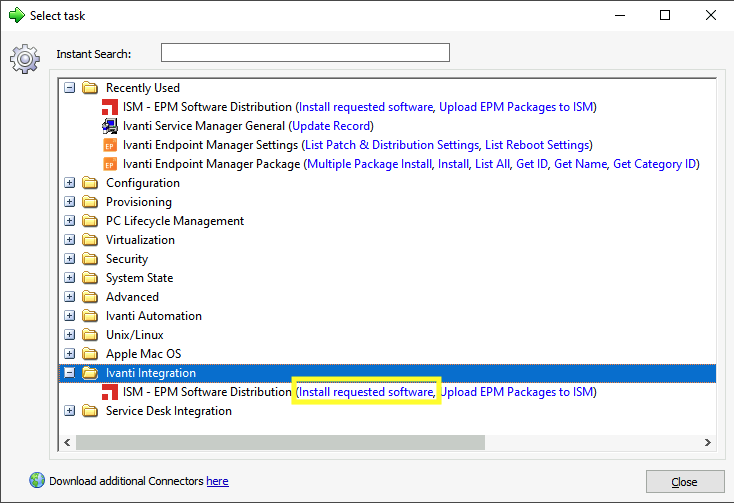Open List Patch & Distribution Settings link

(392, 145)
